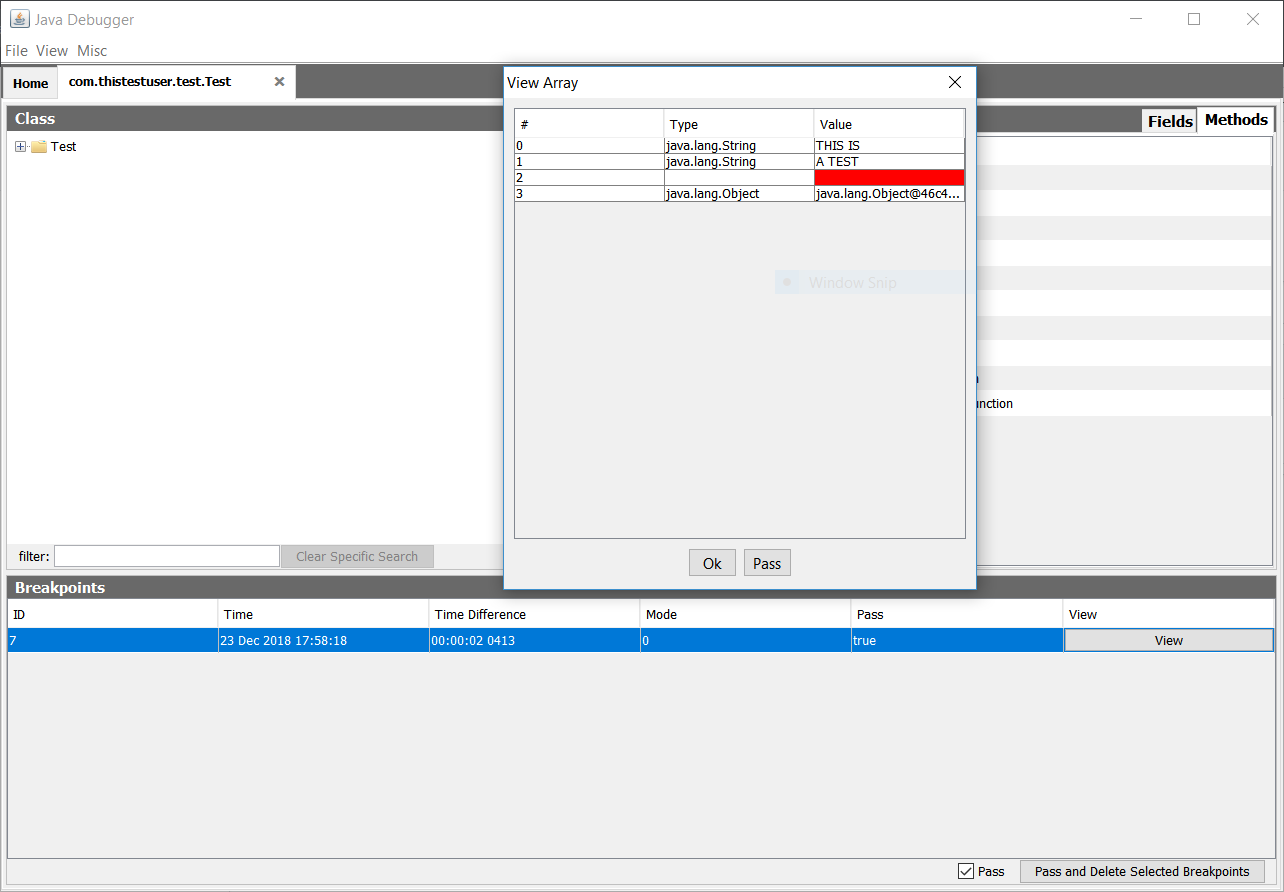This screenshot has height=892, width=1284.
Task: Select the breakpoint Pass value true
Action: click(x=957, y=640)
